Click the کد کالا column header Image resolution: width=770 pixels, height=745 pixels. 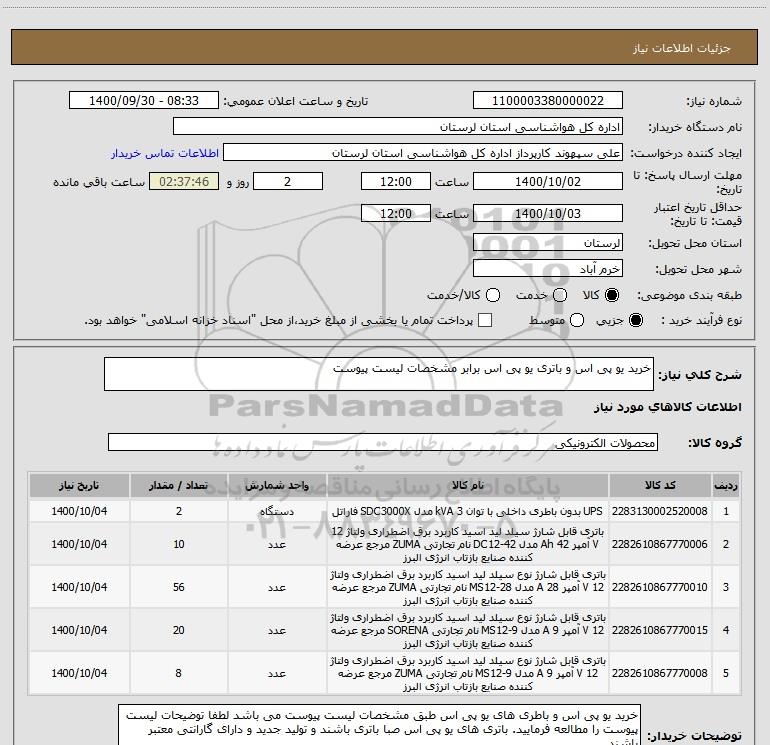[x=660, y=486]
